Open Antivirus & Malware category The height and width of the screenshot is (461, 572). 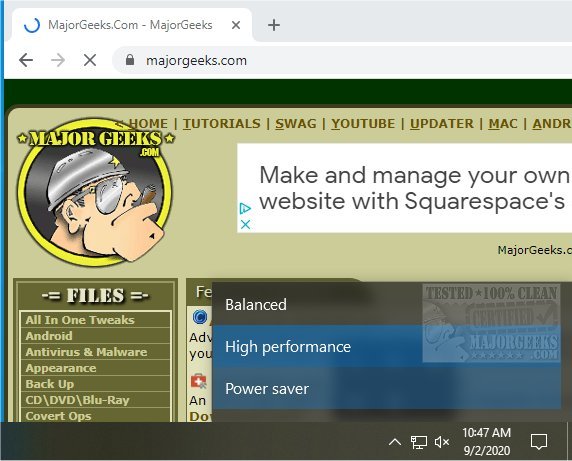pos(95,352)
